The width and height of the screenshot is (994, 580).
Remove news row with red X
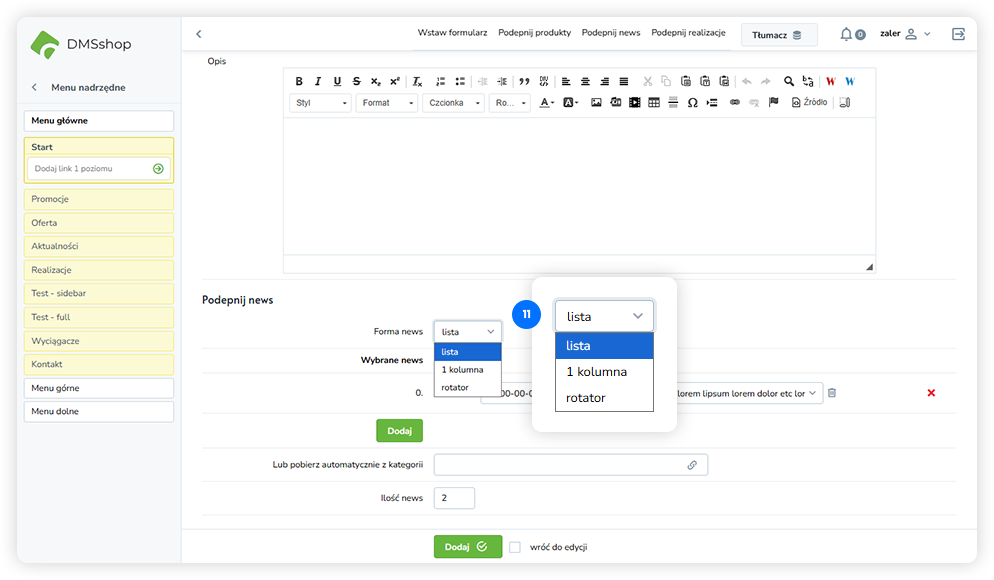pos(931,393)
